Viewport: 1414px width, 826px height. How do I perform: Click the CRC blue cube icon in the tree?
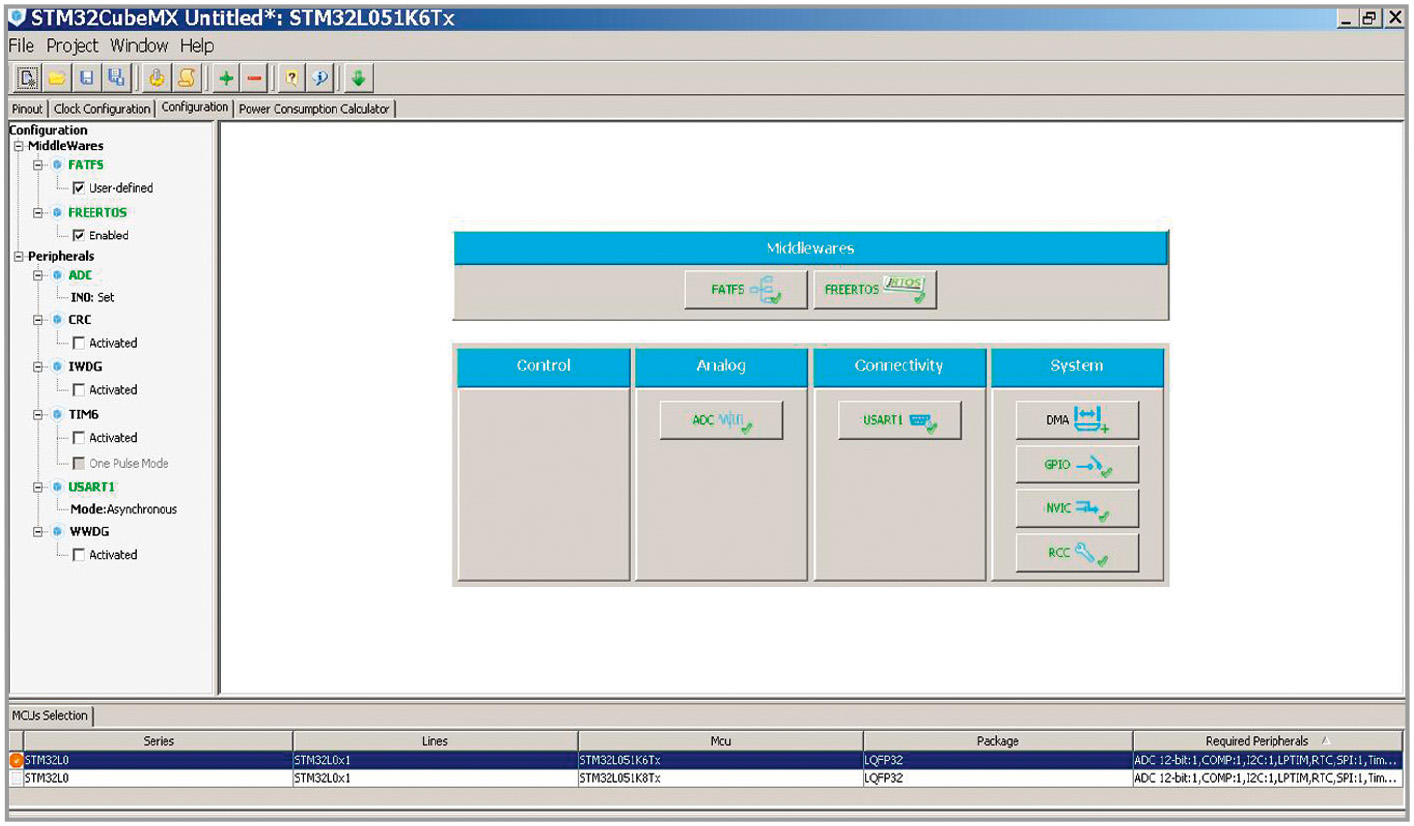[x=57, y=320]
